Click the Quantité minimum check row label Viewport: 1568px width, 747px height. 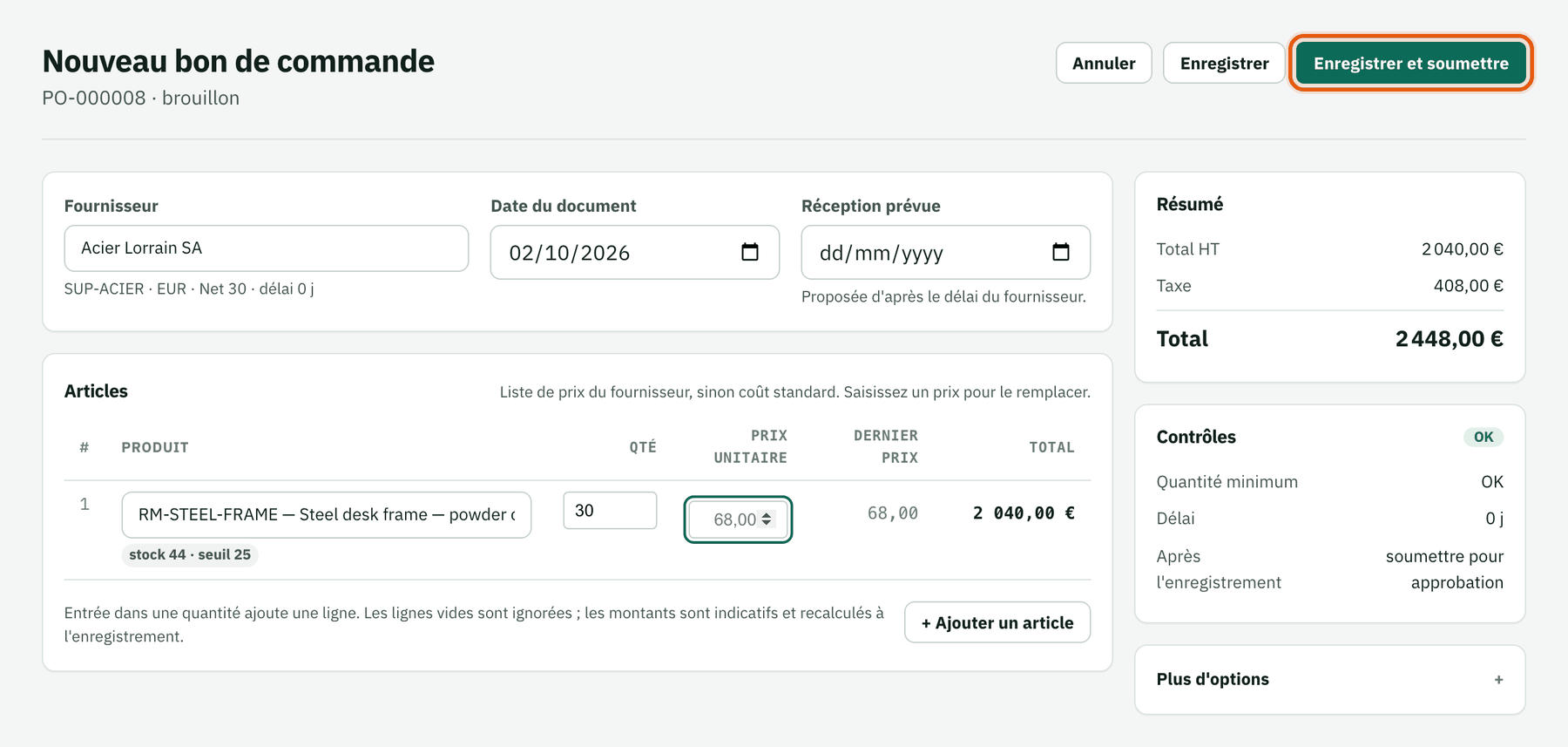click(x=1227, y=482)
